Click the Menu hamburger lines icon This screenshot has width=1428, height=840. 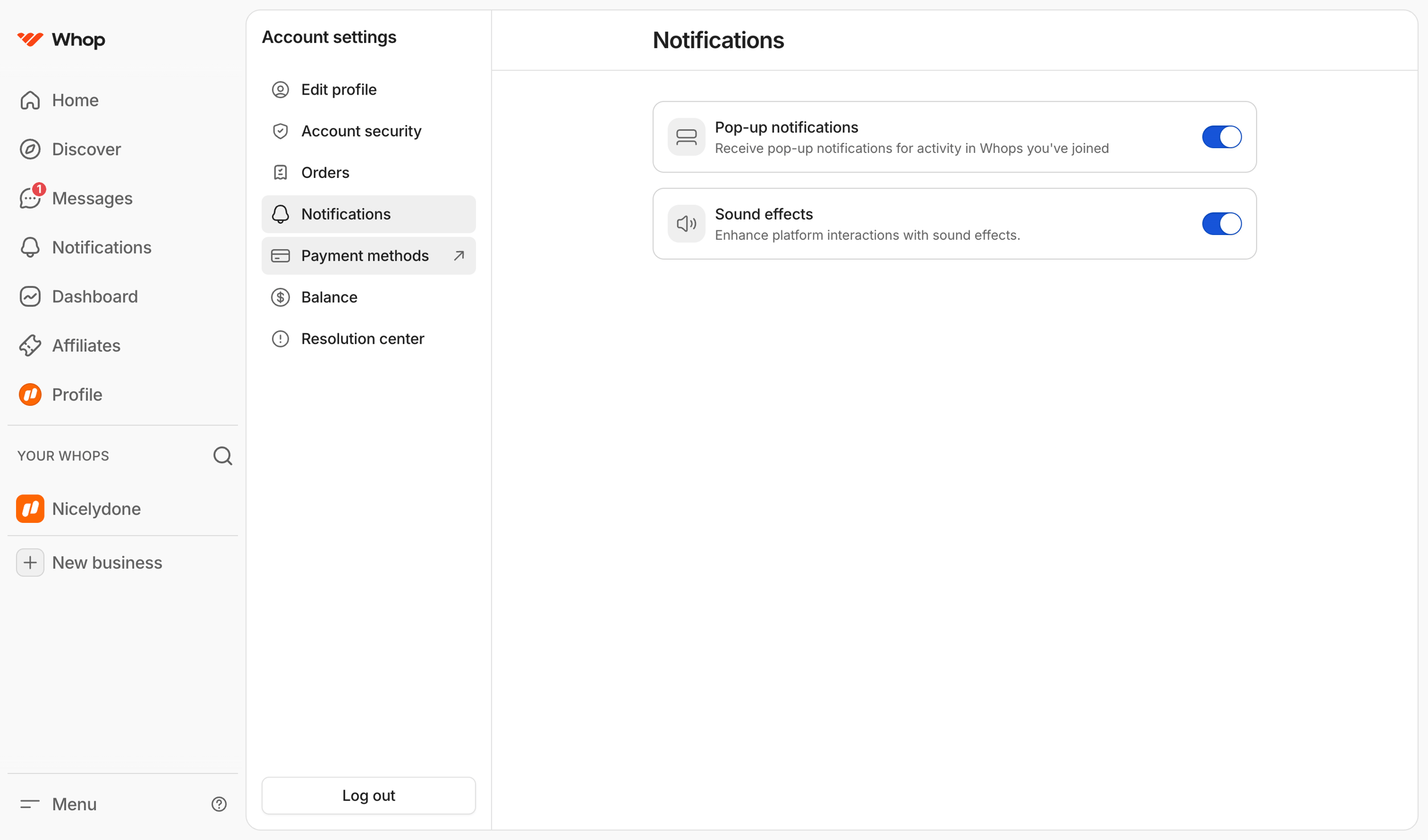30,804
